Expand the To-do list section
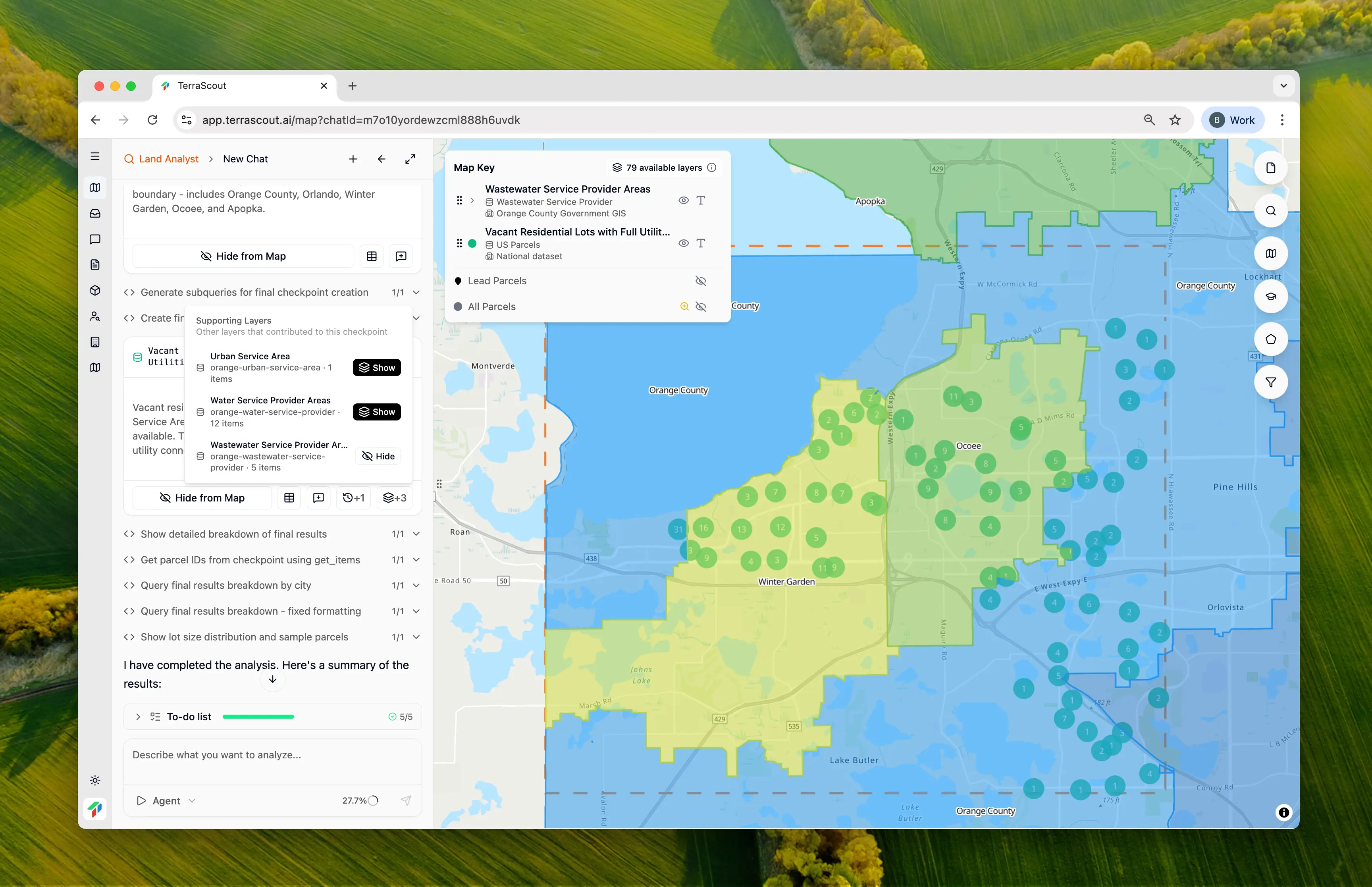Screen dimensions: 1372x887 click(138, 717)
